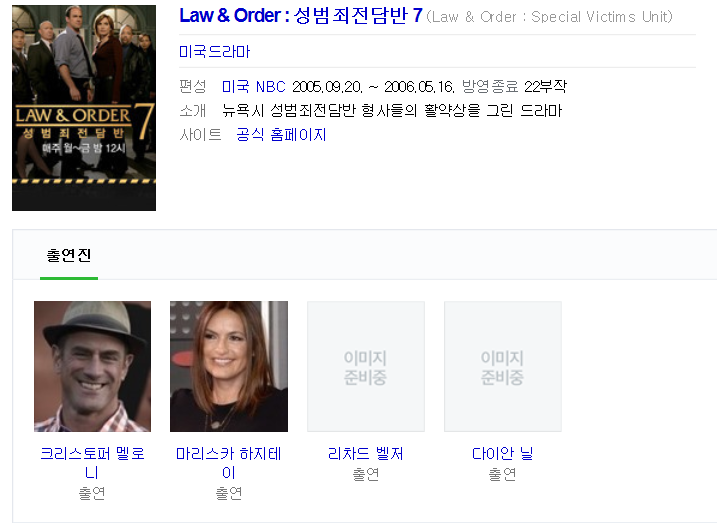The height and width of the screenshot is (523, 717).
Task: Open the 리차드 벨저 name link
Action: (366, 454)
